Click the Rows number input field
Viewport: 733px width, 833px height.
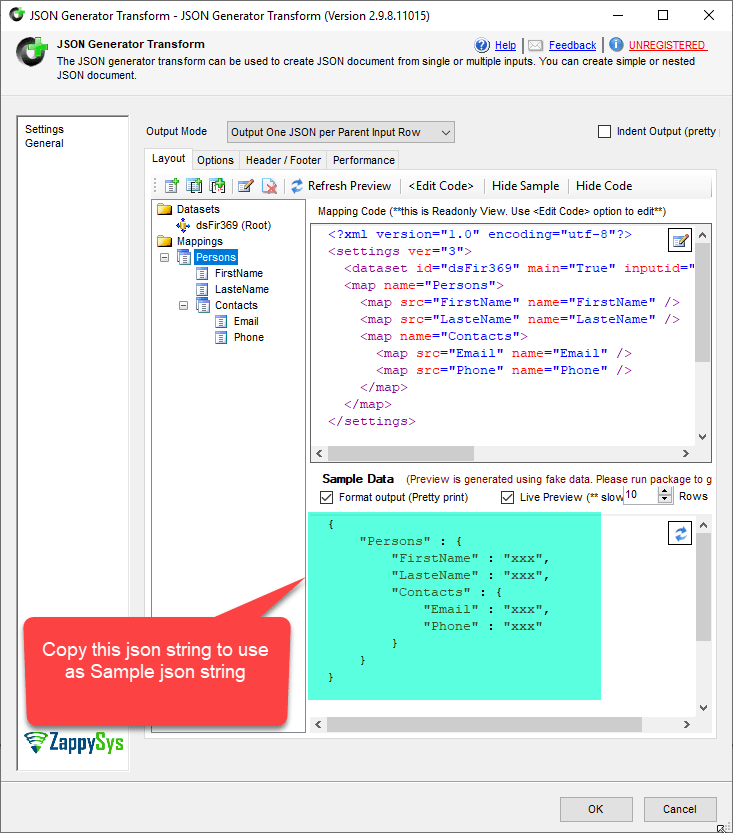641,495
